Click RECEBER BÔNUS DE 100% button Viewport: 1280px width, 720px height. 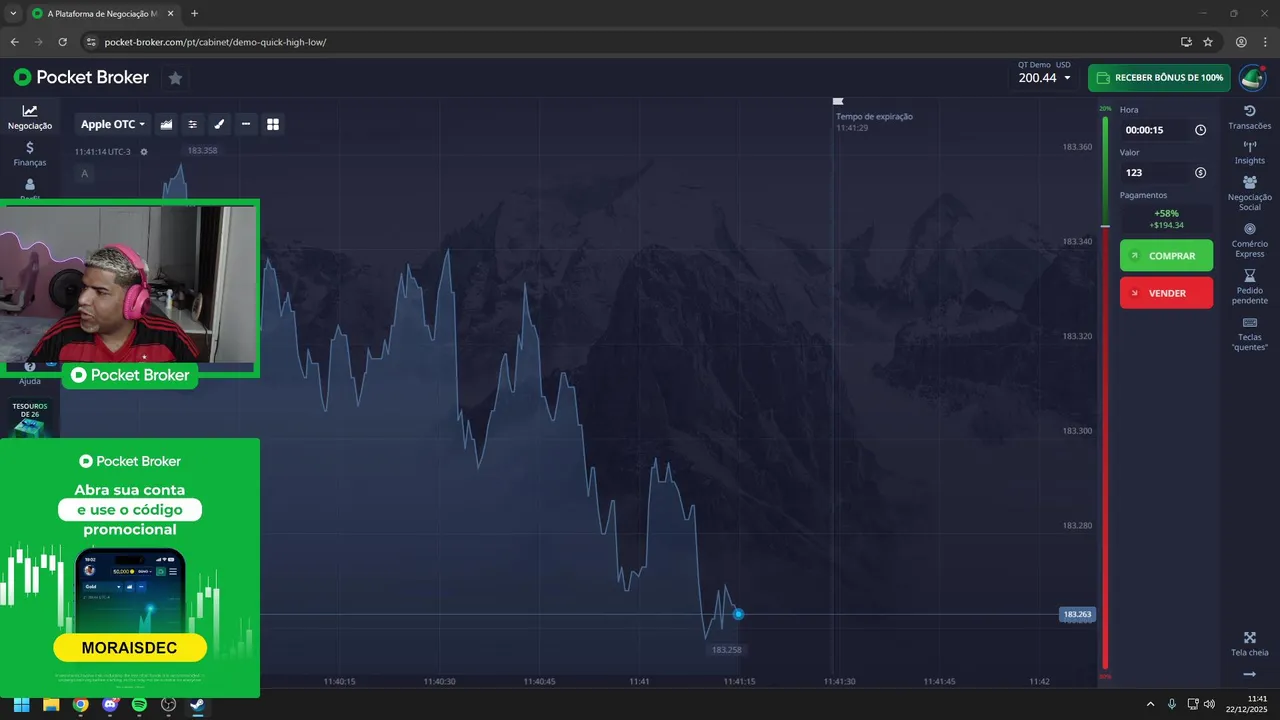coord(1159,78)
